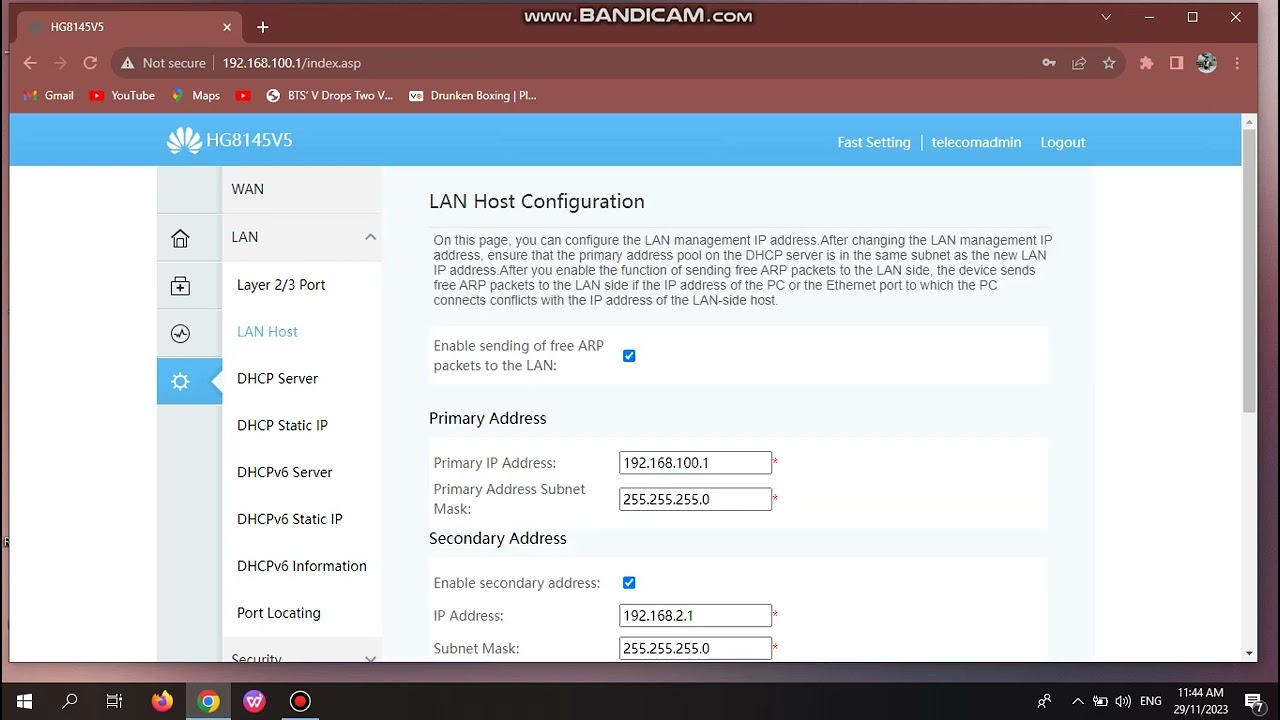Open the tab search dropdown arrow
This screenshot has width=1280, height=720.
point(1106,17)
